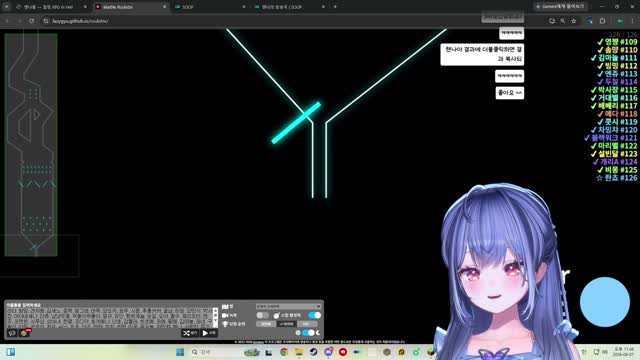The width and height of the screenshot is (640, 360).
Task: Click the zoom magnifier icon in address bar
Action: (x=563, y=21)
